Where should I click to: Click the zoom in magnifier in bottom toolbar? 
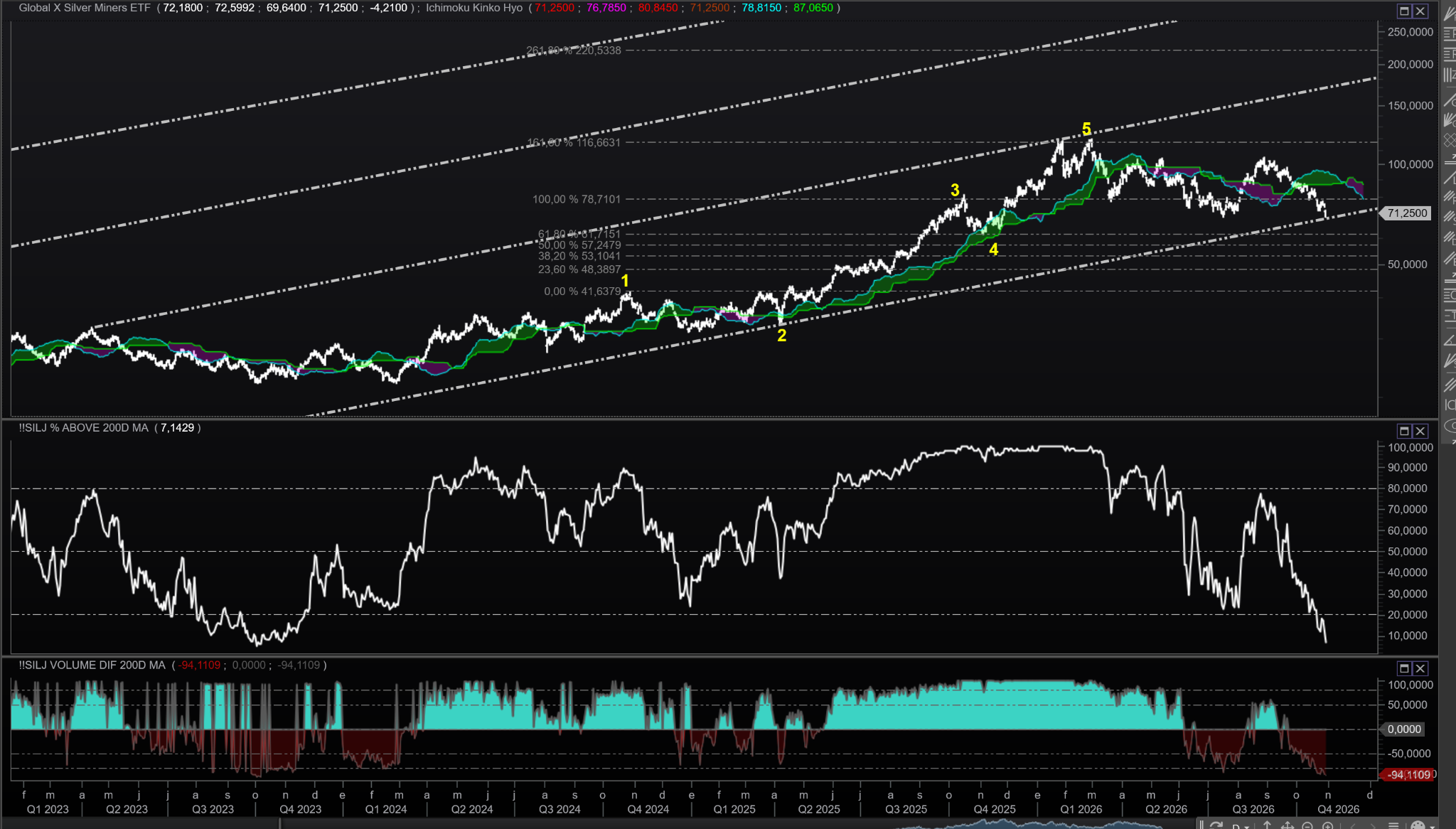[x=1327, y=826]
